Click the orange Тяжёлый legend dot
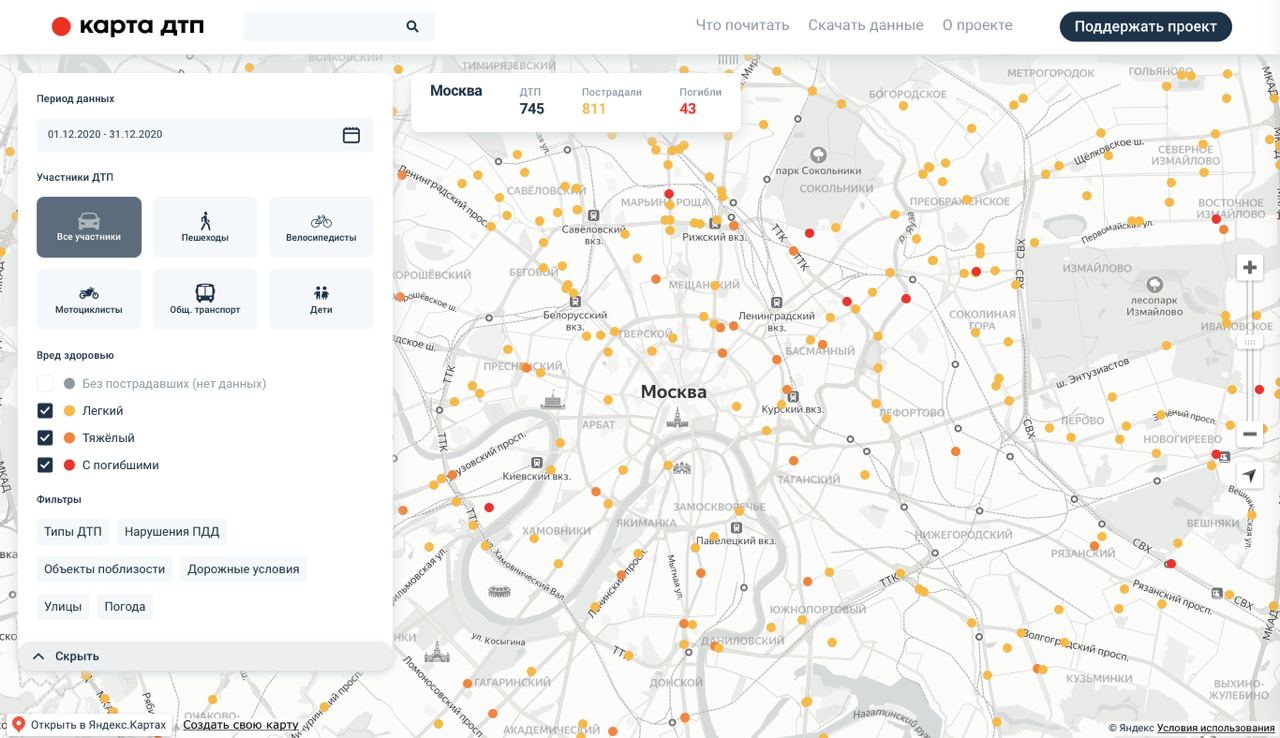 point(69,438)
